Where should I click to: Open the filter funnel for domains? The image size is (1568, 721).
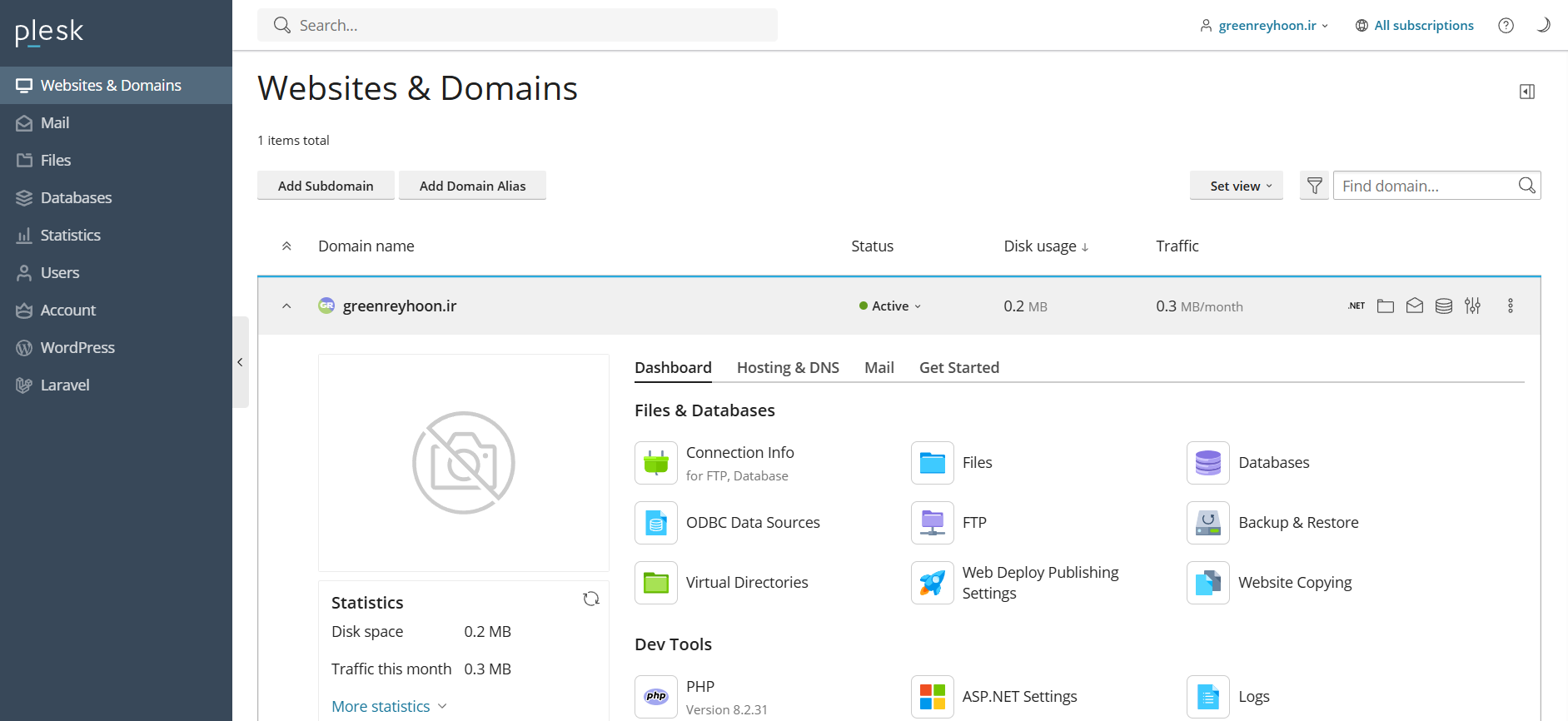[x=1315, y=186]
